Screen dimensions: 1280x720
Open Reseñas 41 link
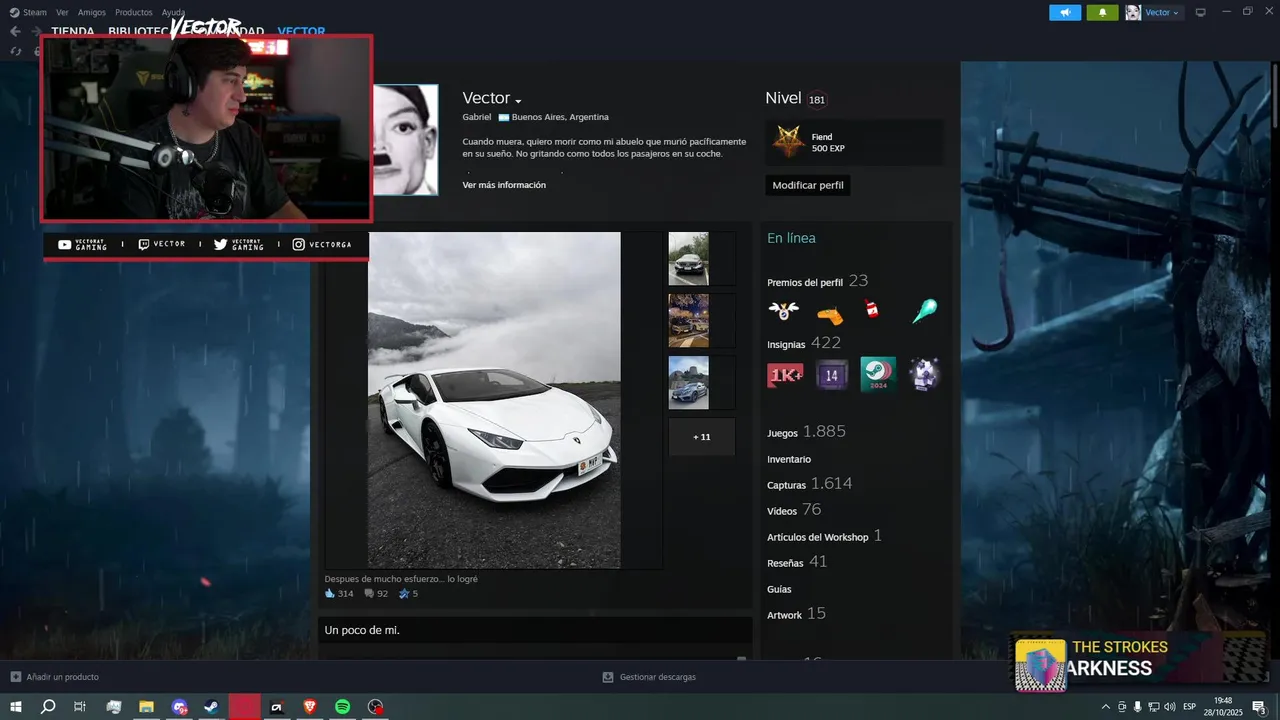click(797, 562)
